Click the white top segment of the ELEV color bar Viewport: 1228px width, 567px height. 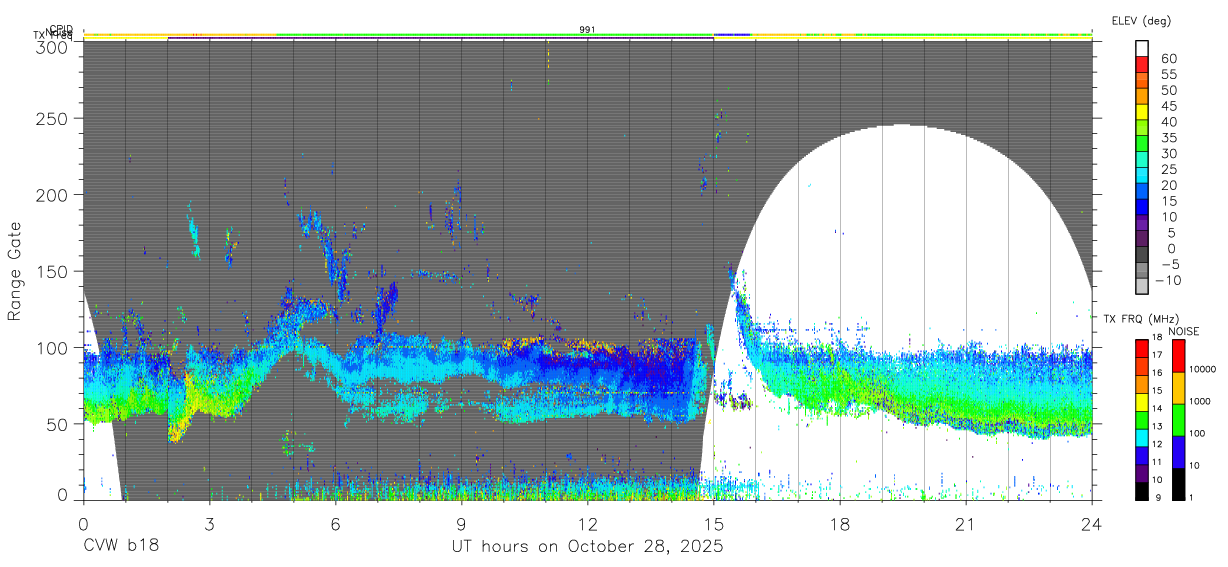point(1142,49)
